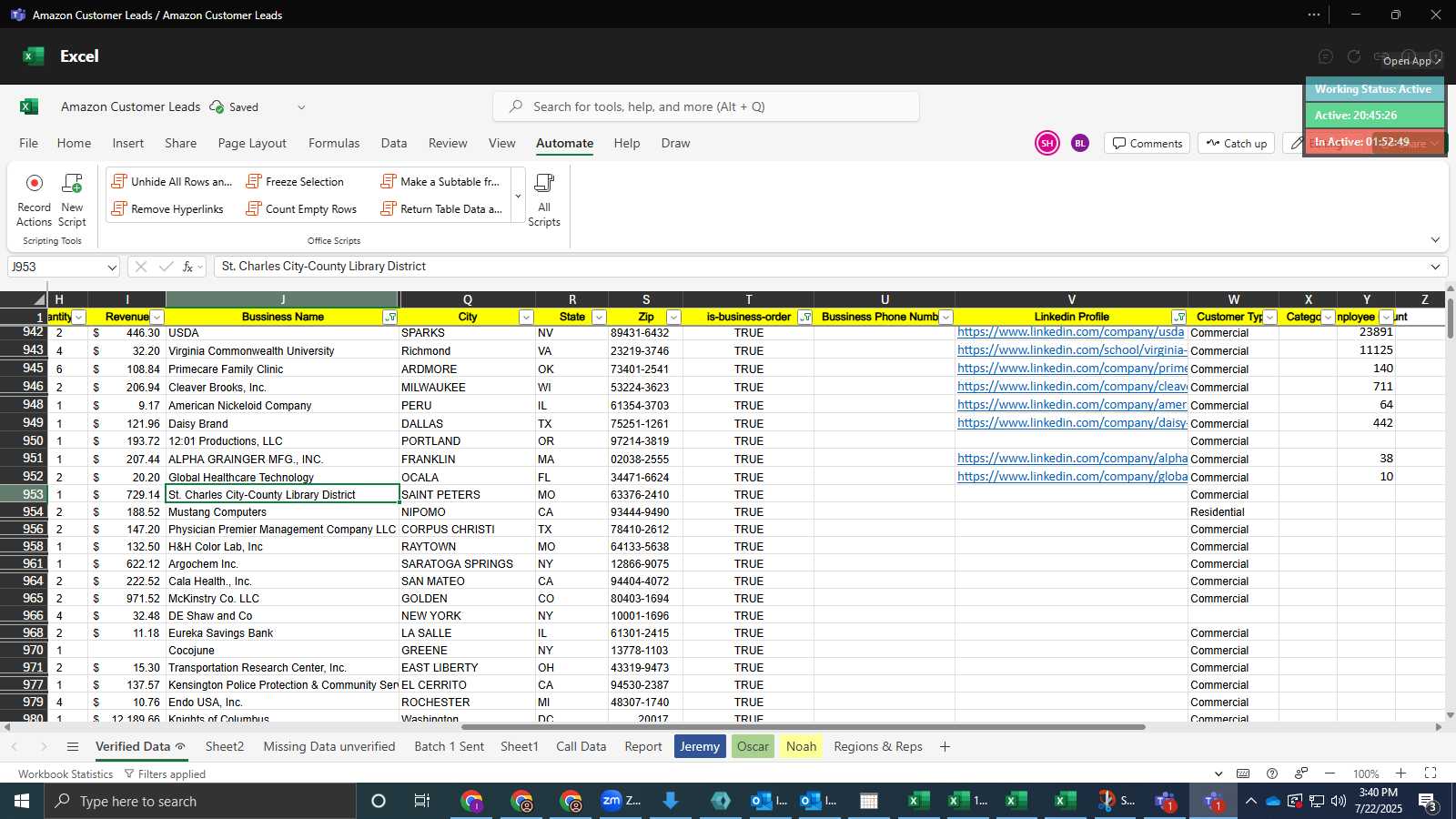The height and width of the screenshot is (819, 1456).
Task: Open the help question mark icon in status bar
Action: click(x=1272, y=773)
